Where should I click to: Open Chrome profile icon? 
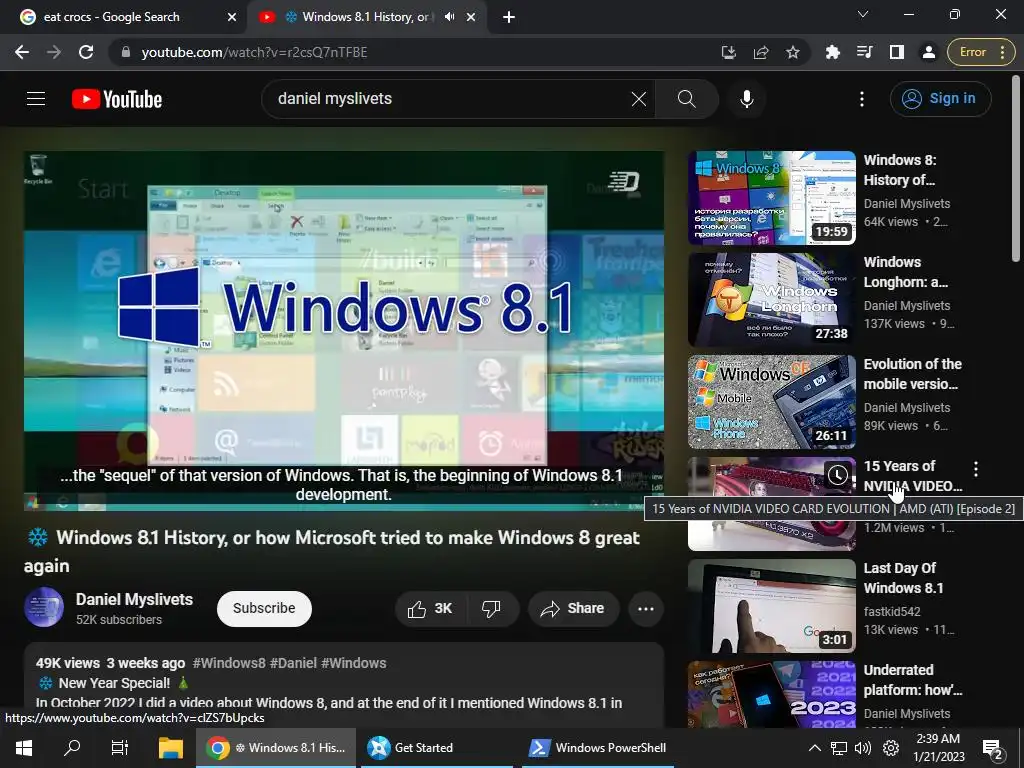[x=929, y=52]
